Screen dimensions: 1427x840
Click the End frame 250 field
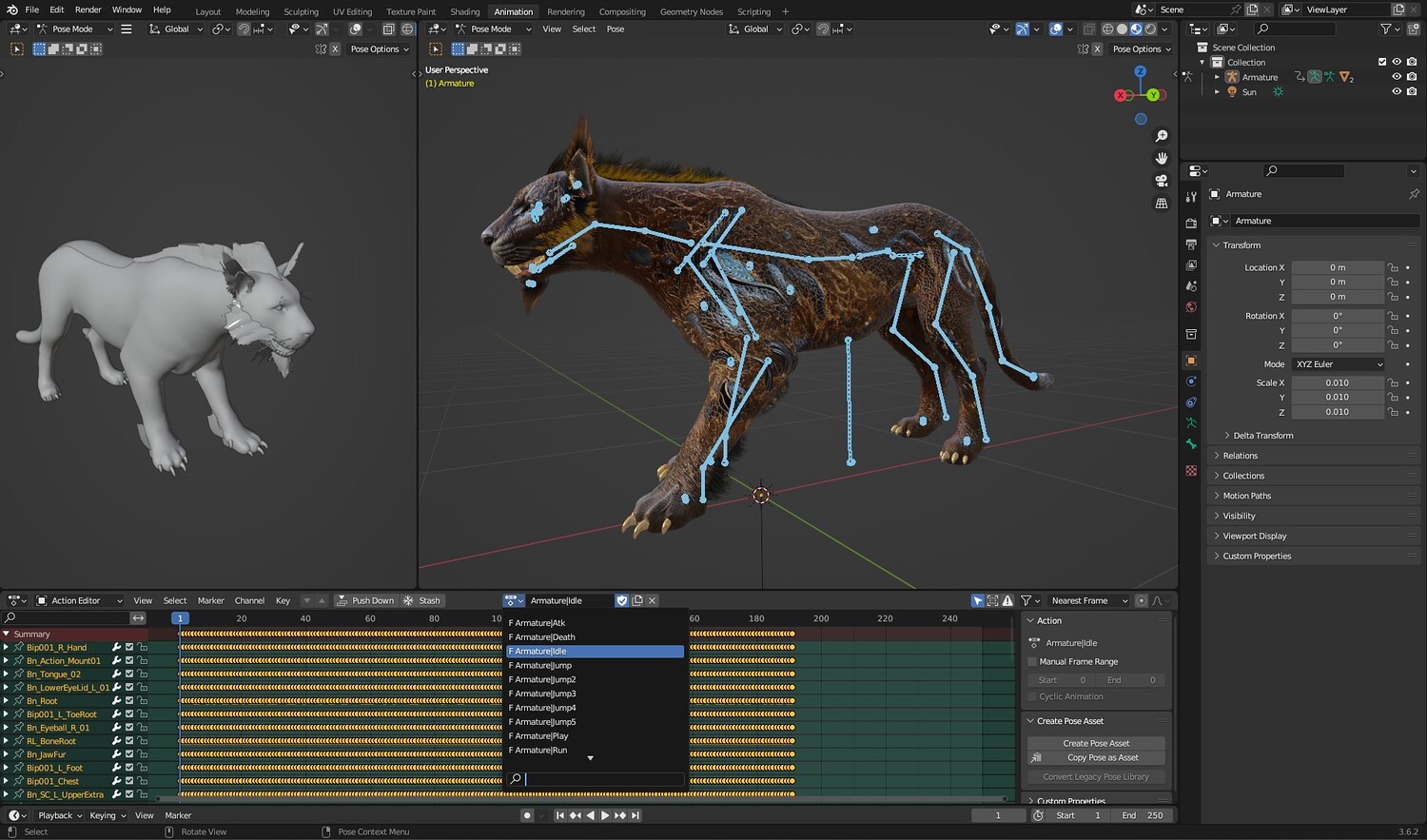click(1141, 815)
